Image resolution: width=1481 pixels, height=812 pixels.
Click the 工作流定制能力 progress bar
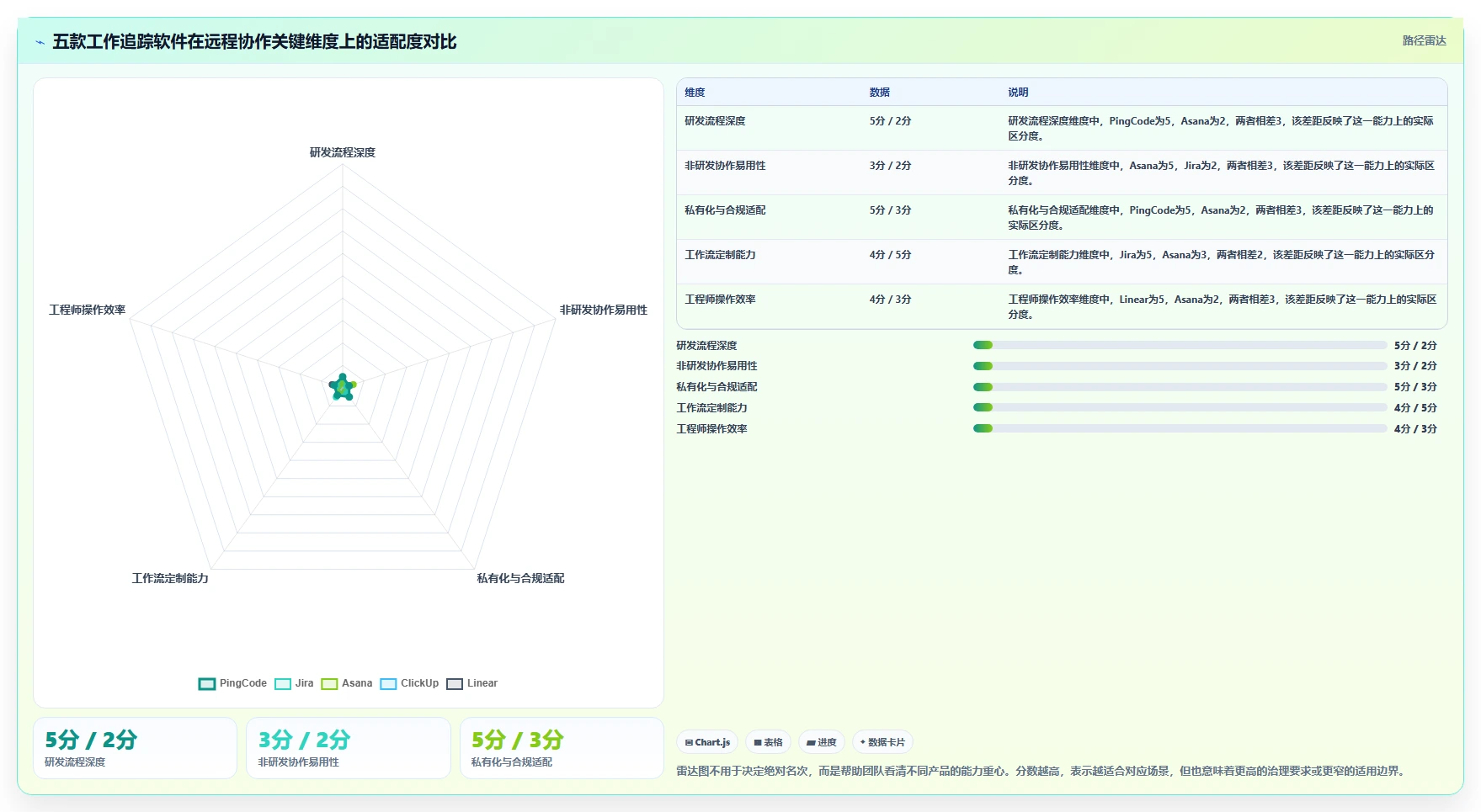1180,407
